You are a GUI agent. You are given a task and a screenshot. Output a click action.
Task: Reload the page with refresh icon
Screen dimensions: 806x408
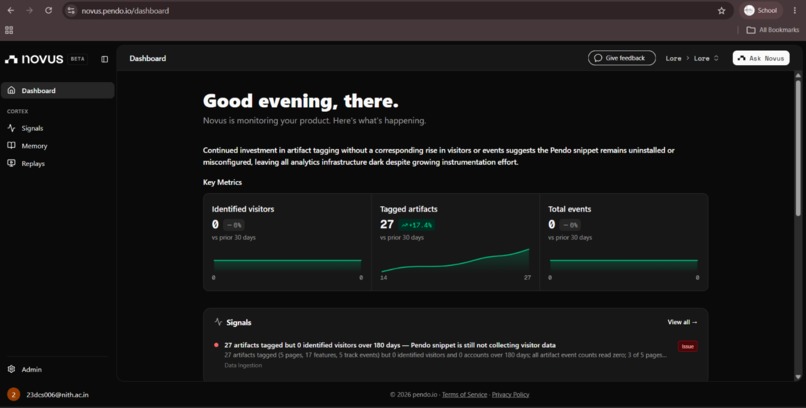[x=48, y=10]
